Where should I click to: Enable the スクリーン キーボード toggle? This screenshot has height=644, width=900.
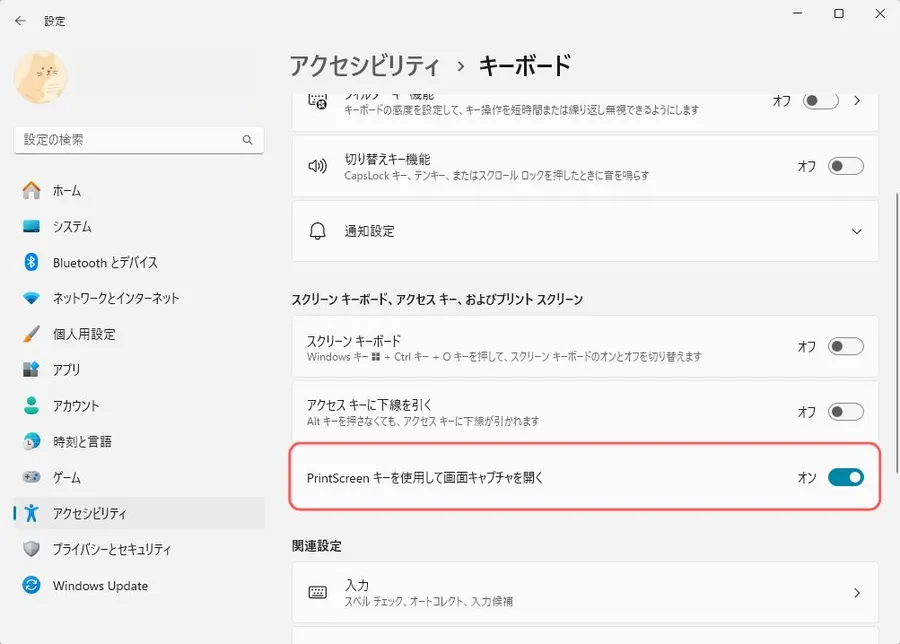click(845, 347)
